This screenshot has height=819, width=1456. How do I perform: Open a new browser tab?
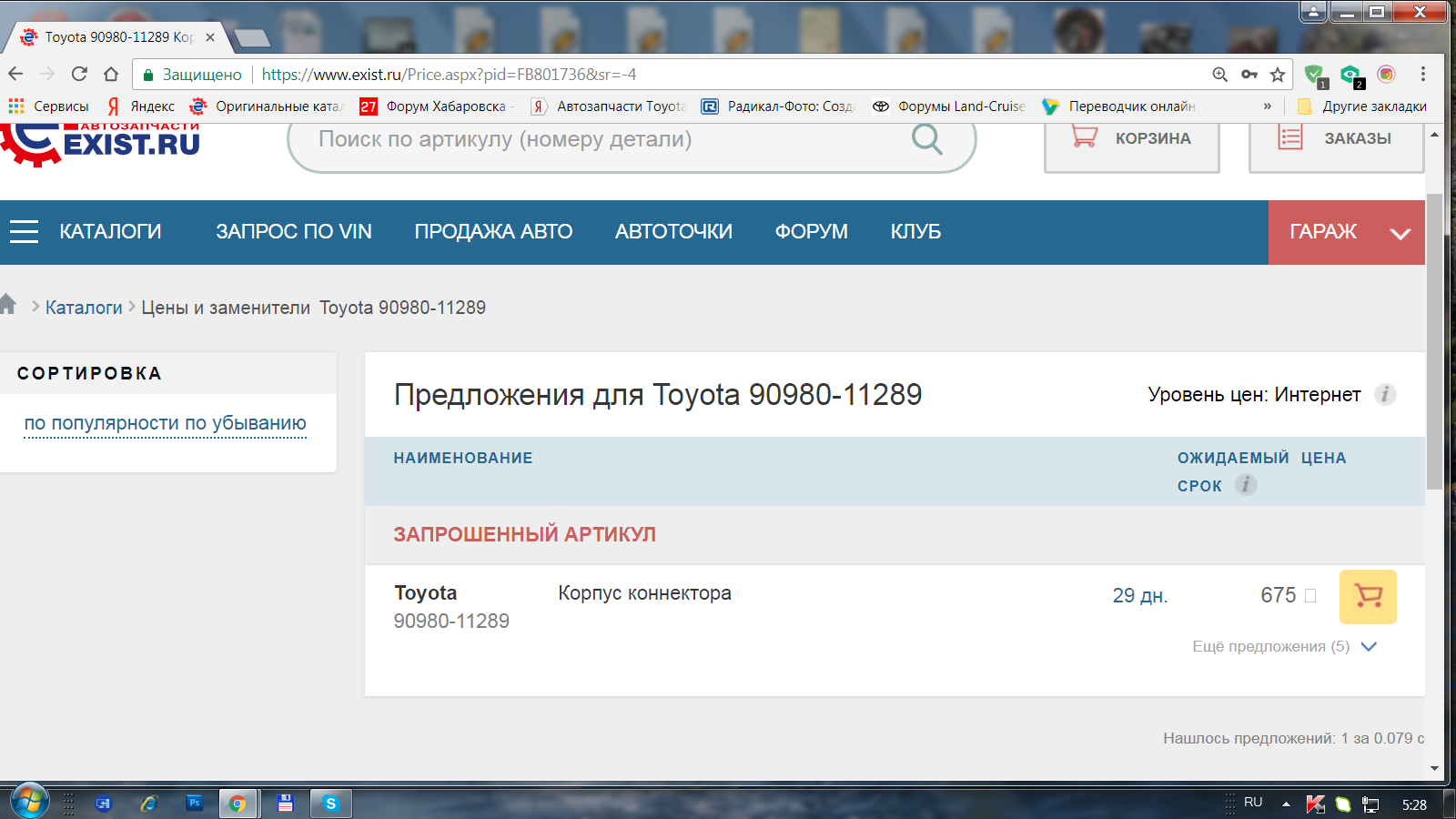tap(251, 38)
